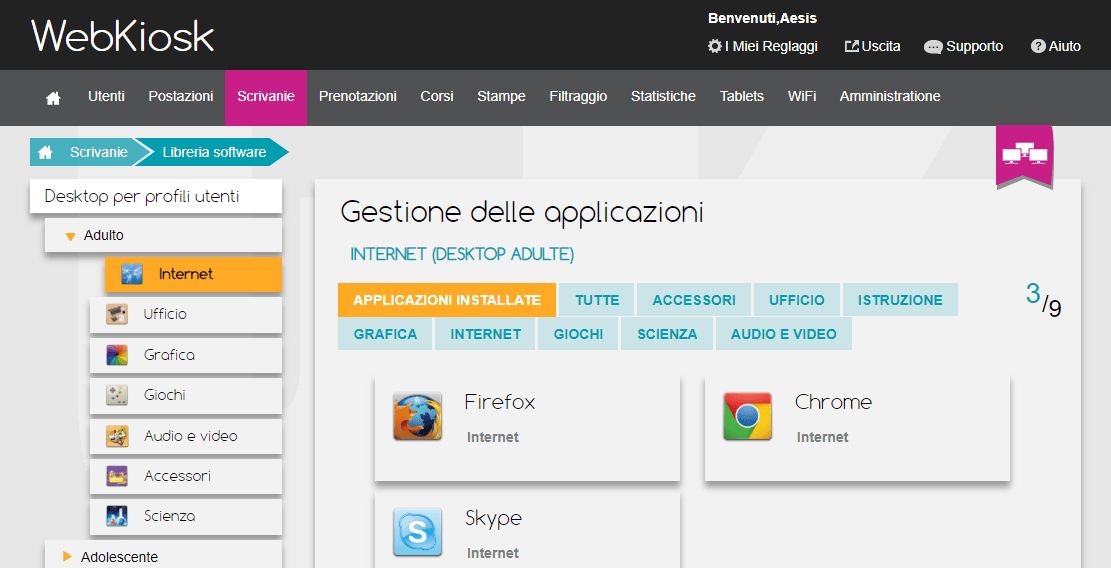Switch to the Scienza filter tab
This screenshot has width=1111, height=568.
point(667,334)
